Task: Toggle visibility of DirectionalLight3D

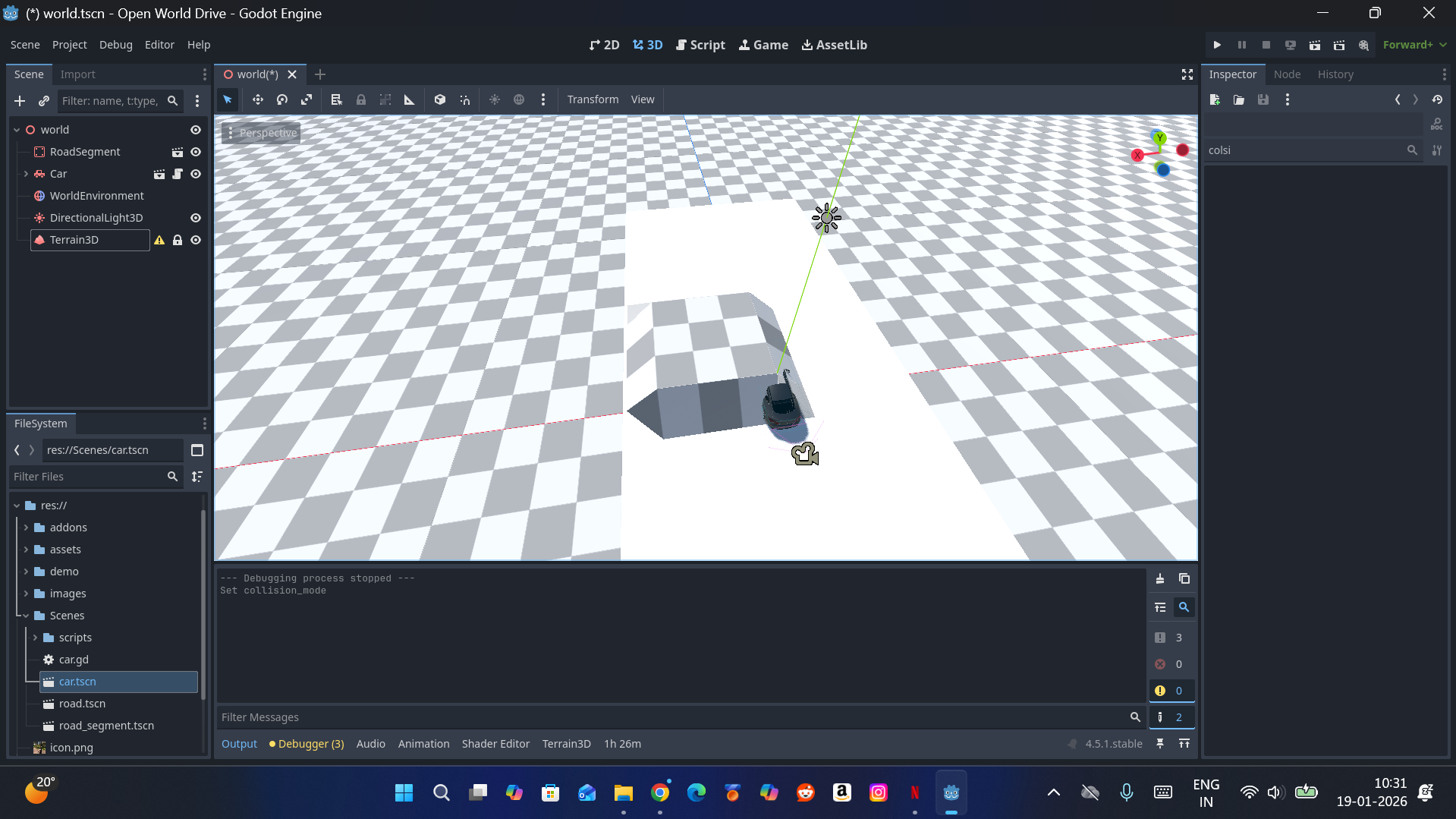Action: click(196, 218)
